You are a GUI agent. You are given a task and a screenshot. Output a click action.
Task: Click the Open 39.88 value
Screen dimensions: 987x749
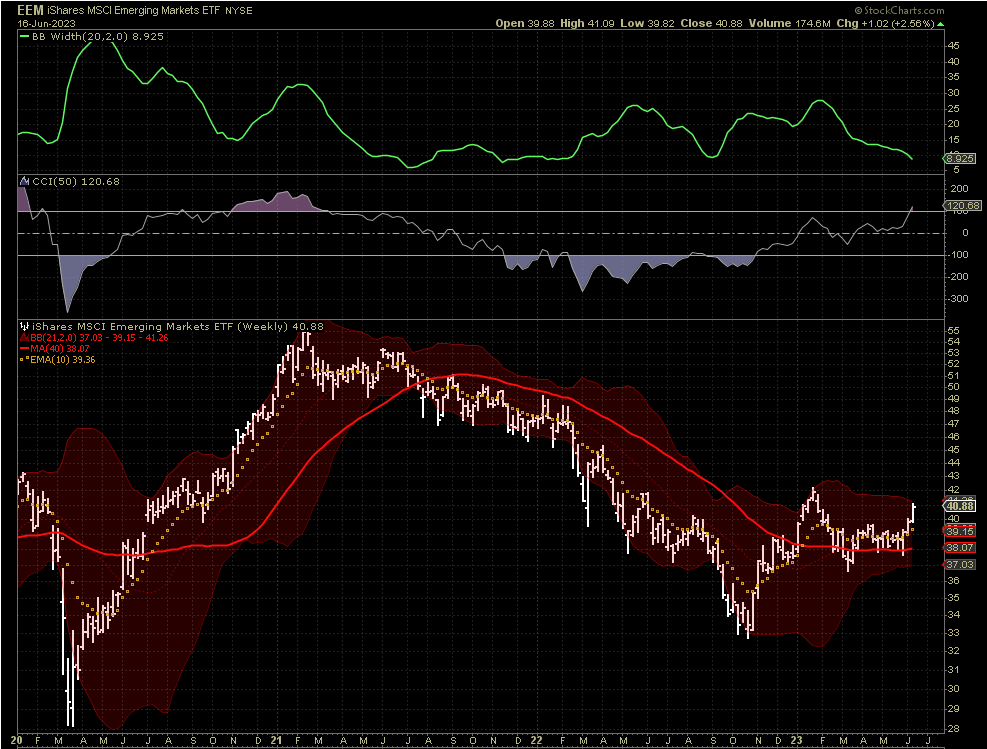525,23
